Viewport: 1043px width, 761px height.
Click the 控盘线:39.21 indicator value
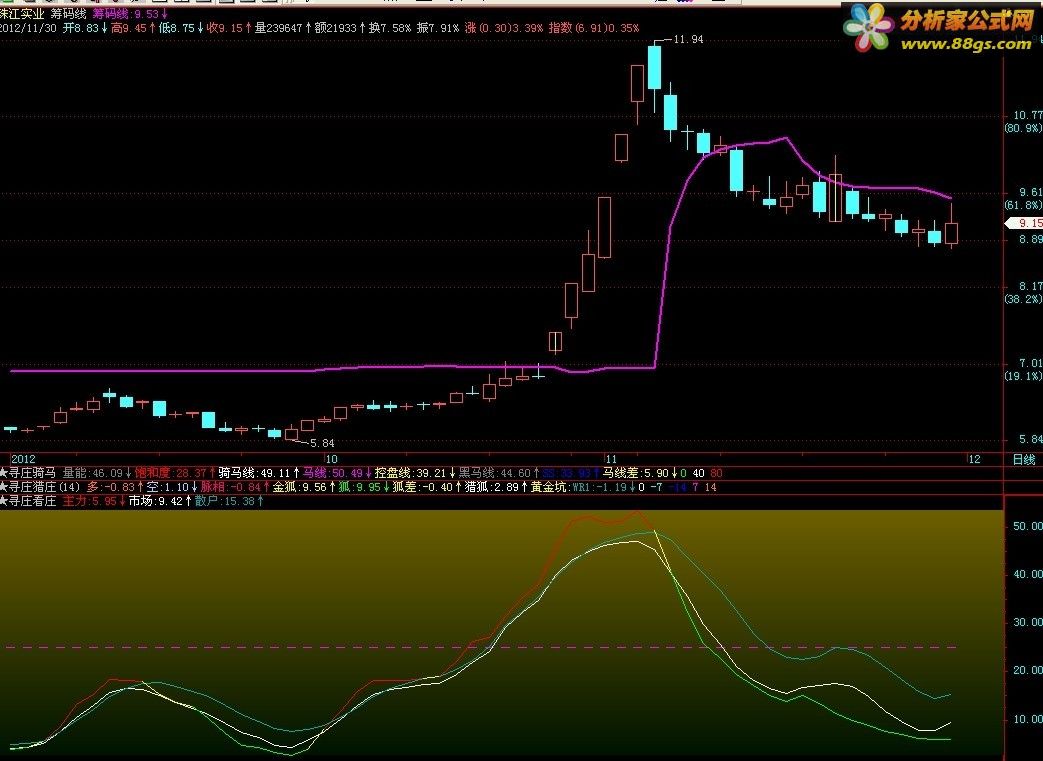pos(414,473)
